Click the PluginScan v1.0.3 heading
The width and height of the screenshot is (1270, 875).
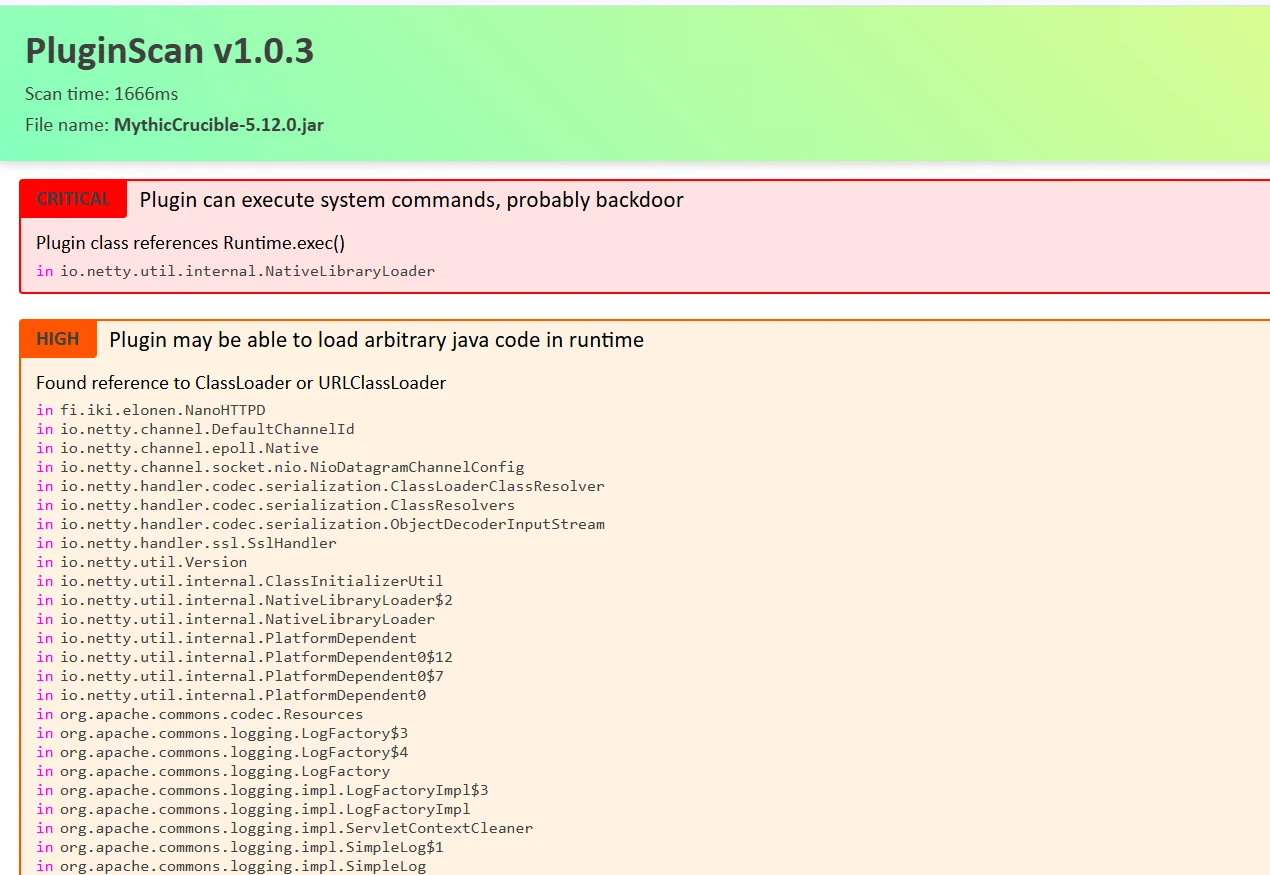coord(170,50)
